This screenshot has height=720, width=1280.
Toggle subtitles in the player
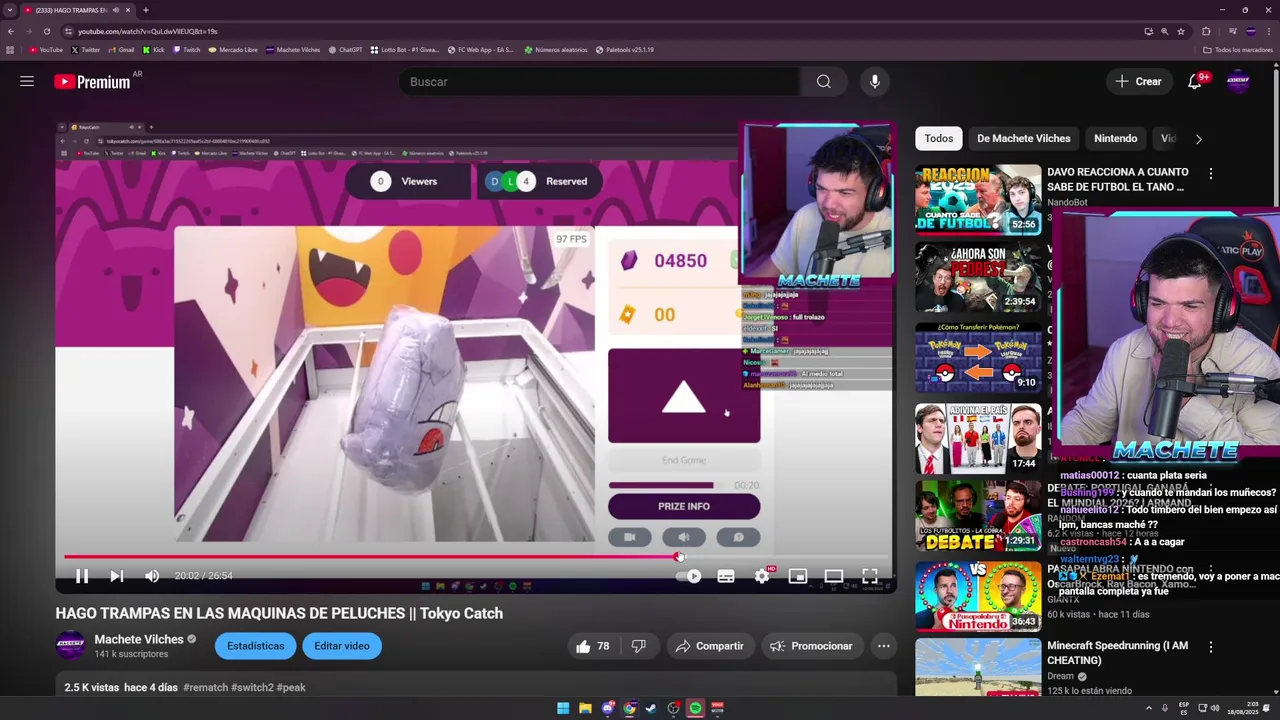pos(726,576)
